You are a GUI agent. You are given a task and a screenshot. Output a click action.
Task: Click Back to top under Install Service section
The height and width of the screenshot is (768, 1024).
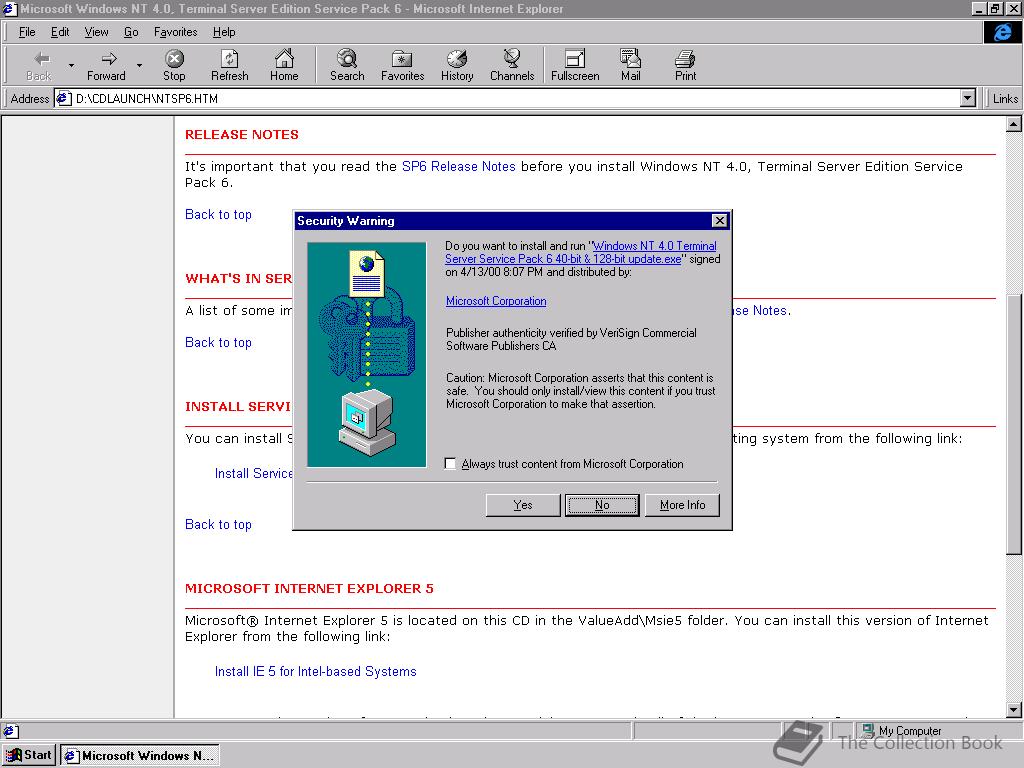(218, 524)
